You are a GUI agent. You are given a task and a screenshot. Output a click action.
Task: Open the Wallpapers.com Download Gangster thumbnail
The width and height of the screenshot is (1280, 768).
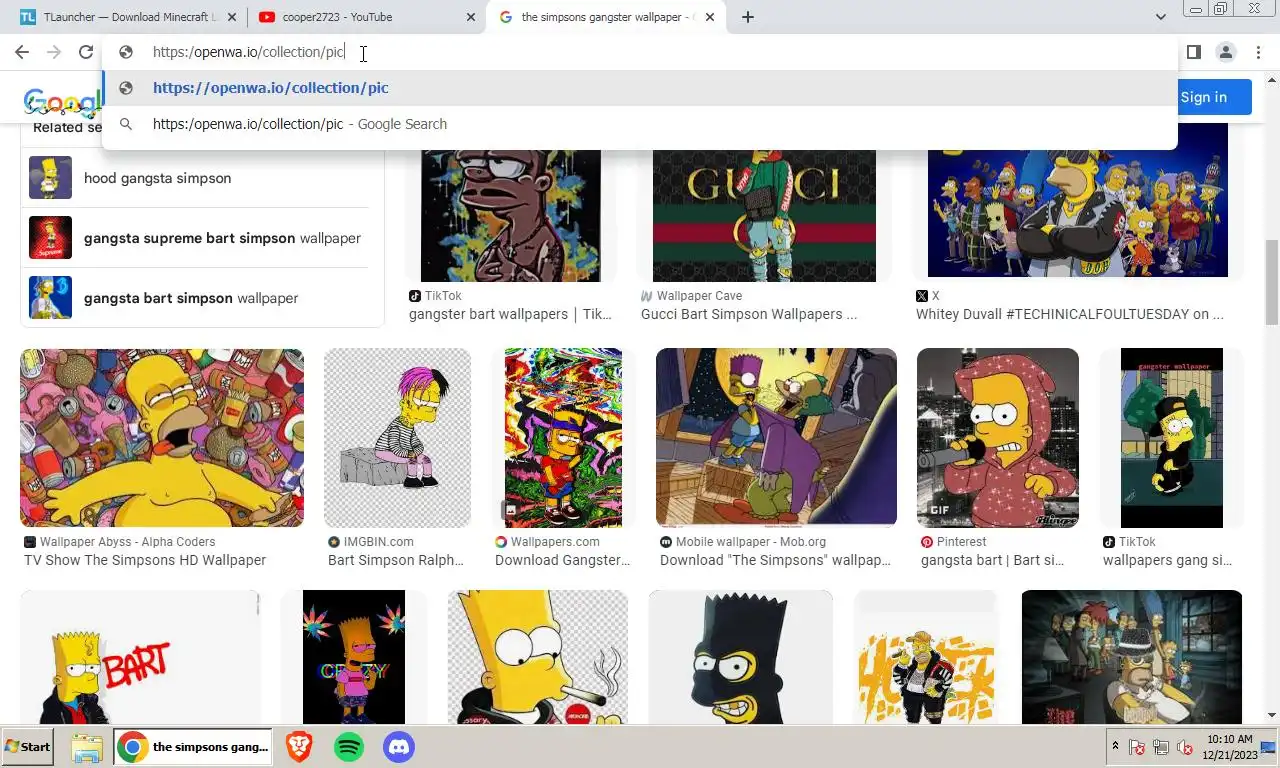pos(563,438)
